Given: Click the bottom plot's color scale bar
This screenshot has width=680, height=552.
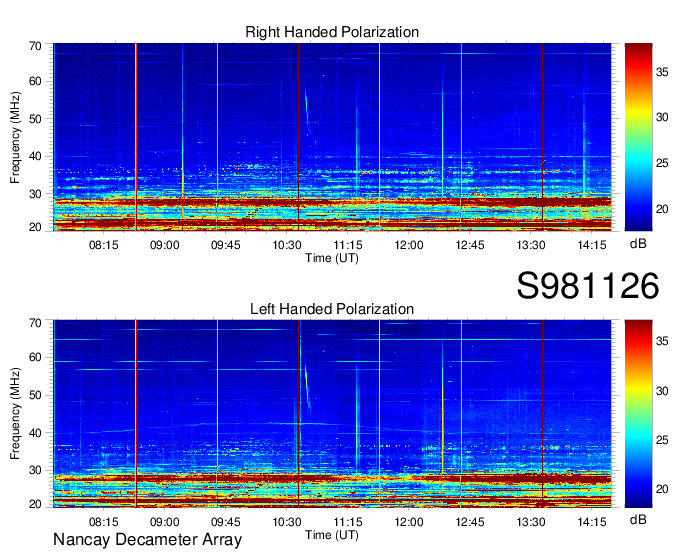Looking at the screenshot, I should pyautogui.click(x=638, y=414).
